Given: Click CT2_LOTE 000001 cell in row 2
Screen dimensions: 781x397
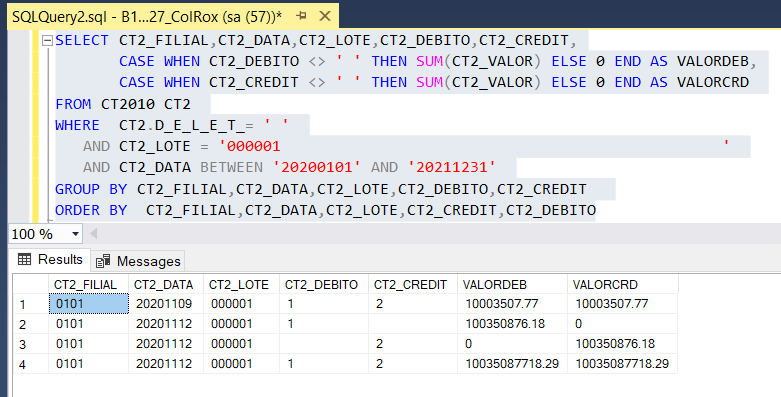Looking at the screenshot, I should pyautogui.click(x=242, y=324).
